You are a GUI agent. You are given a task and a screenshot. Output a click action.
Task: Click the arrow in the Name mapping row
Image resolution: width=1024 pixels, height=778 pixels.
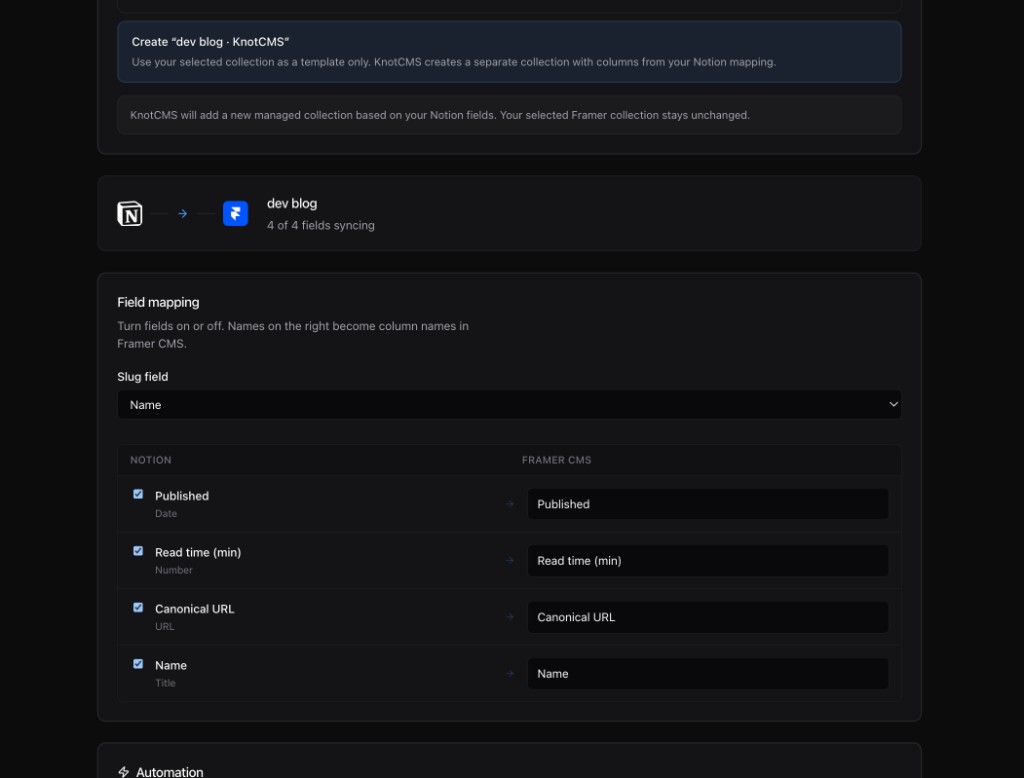[509, 673]
